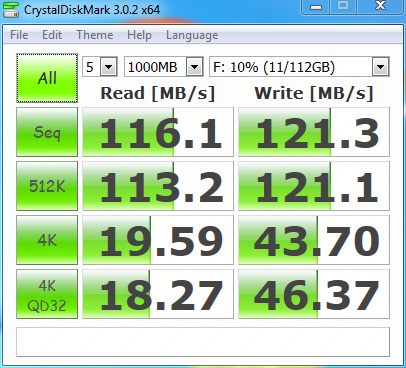Viewport: 406px width, 368px height.
Task: Maximize the CrystalDiskMark window
Action: (343, 7)
